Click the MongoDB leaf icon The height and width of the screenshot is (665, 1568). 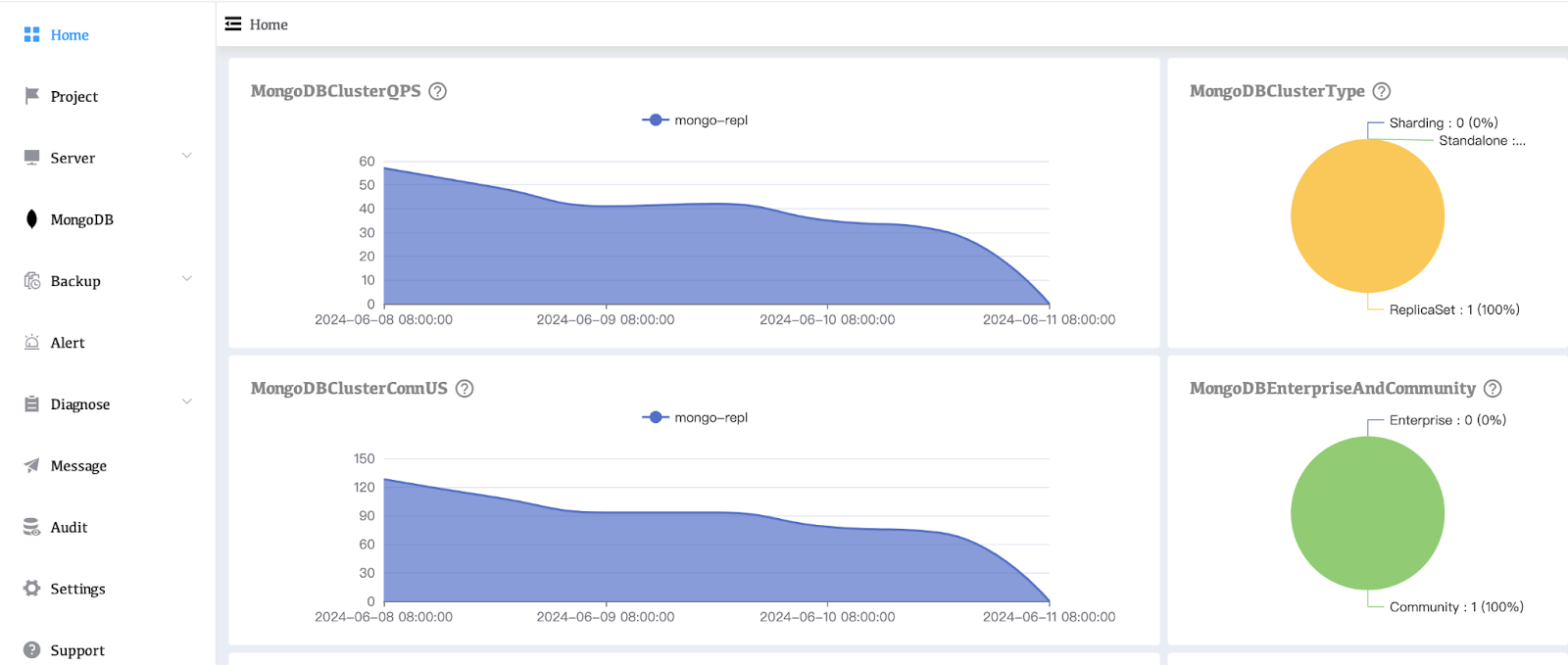(x=32, y=219)
